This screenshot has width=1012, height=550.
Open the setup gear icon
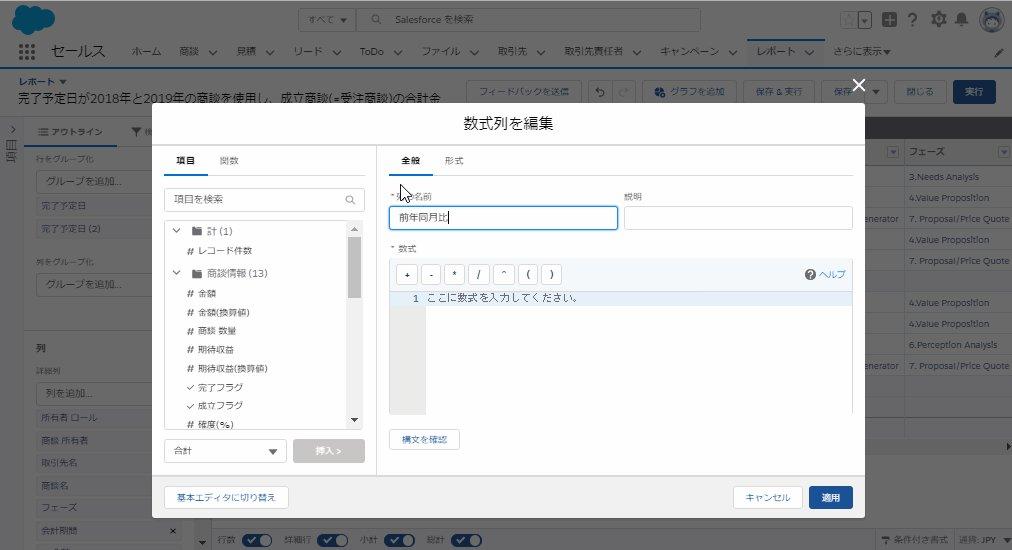tap(938, 19)
